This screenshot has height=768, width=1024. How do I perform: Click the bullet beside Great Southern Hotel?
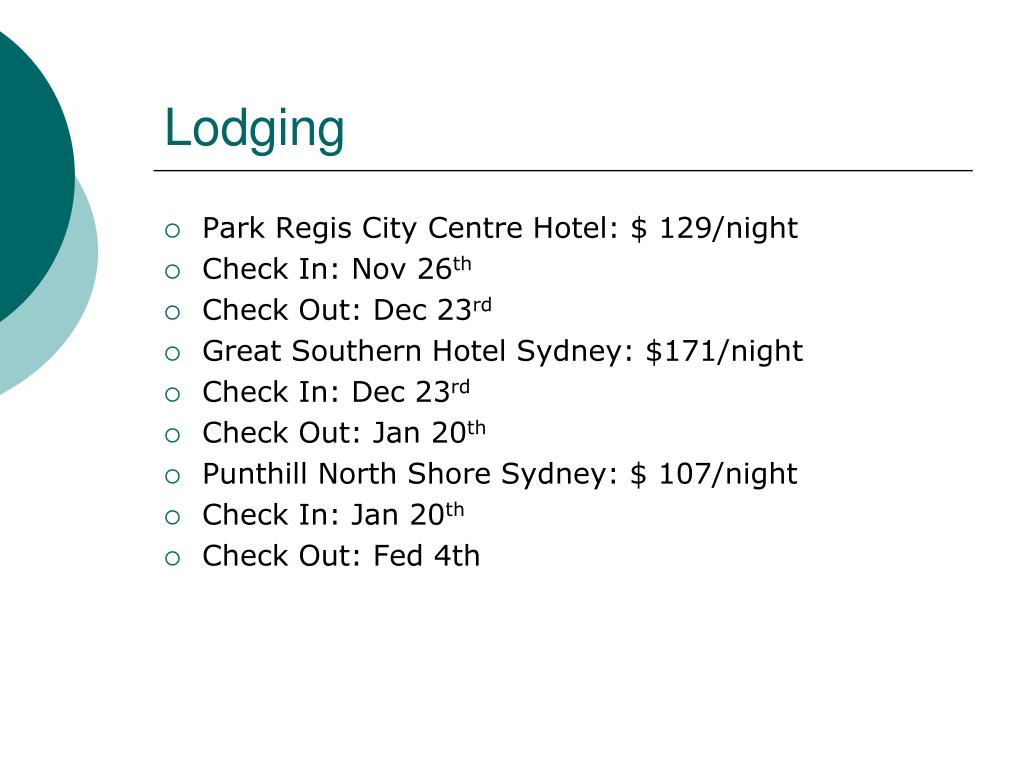point(173,353)
